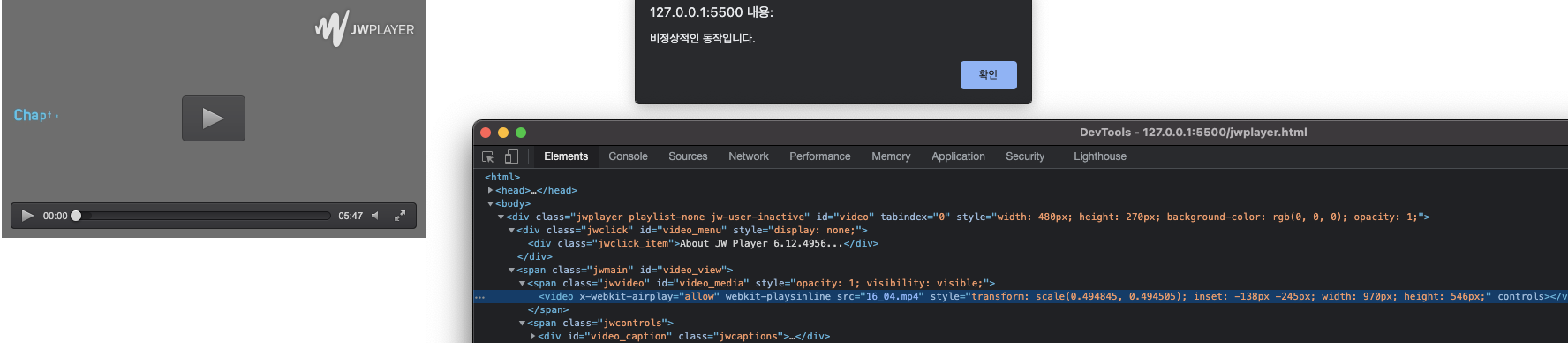Minimize DevTools with the yellow button
The height and width of the screenshot is (343, 1568).
tap(503, 133)
